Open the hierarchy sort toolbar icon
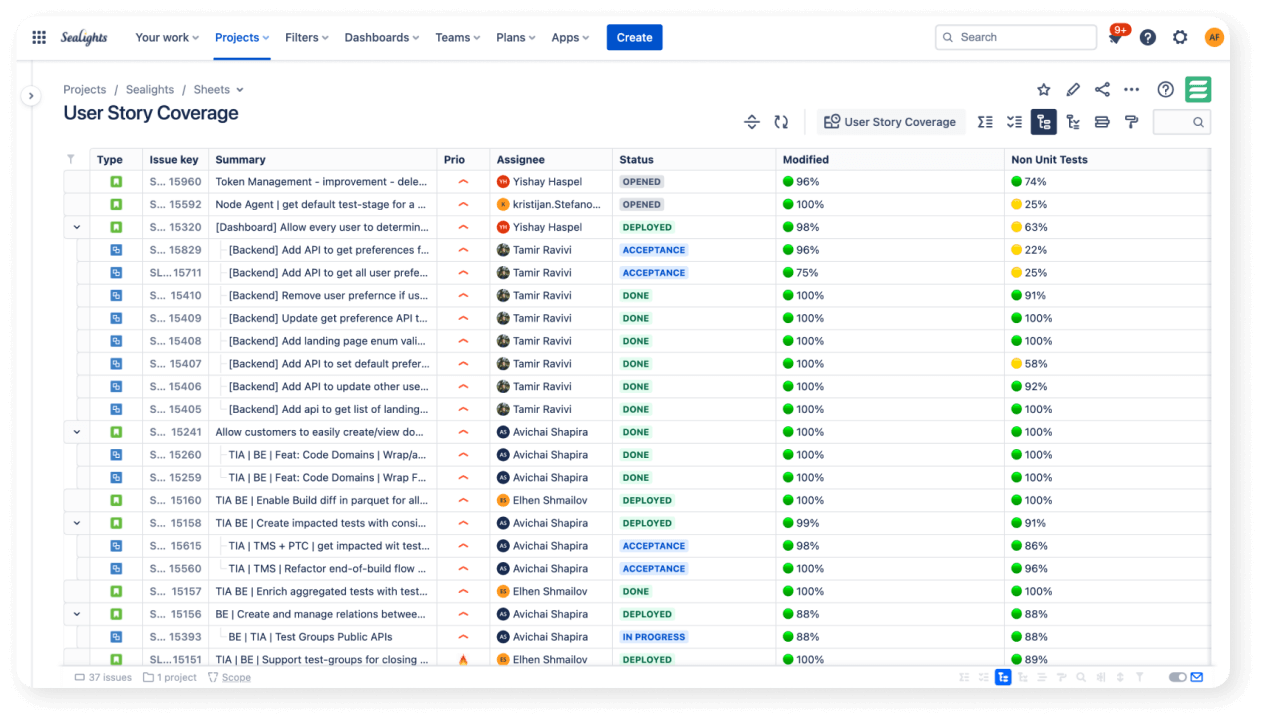 tap(1072, 121)
